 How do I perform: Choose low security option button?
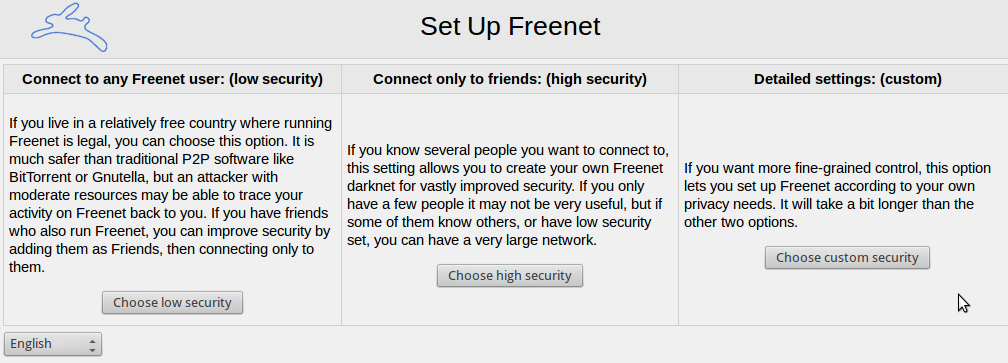coord(172,303)
